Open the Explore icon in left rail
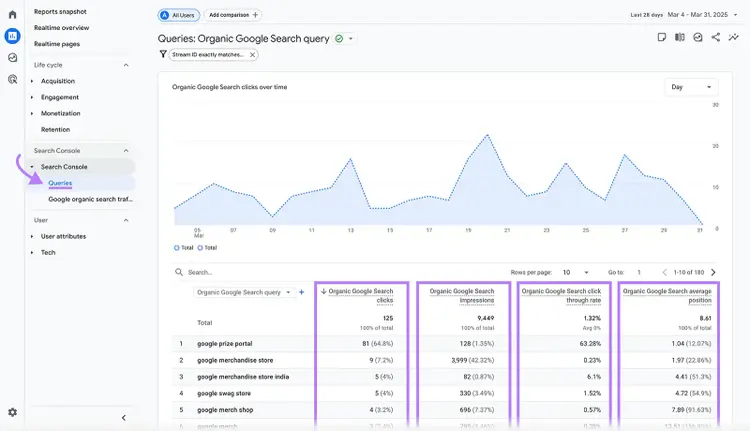750x431 pixels. point(12,57)
